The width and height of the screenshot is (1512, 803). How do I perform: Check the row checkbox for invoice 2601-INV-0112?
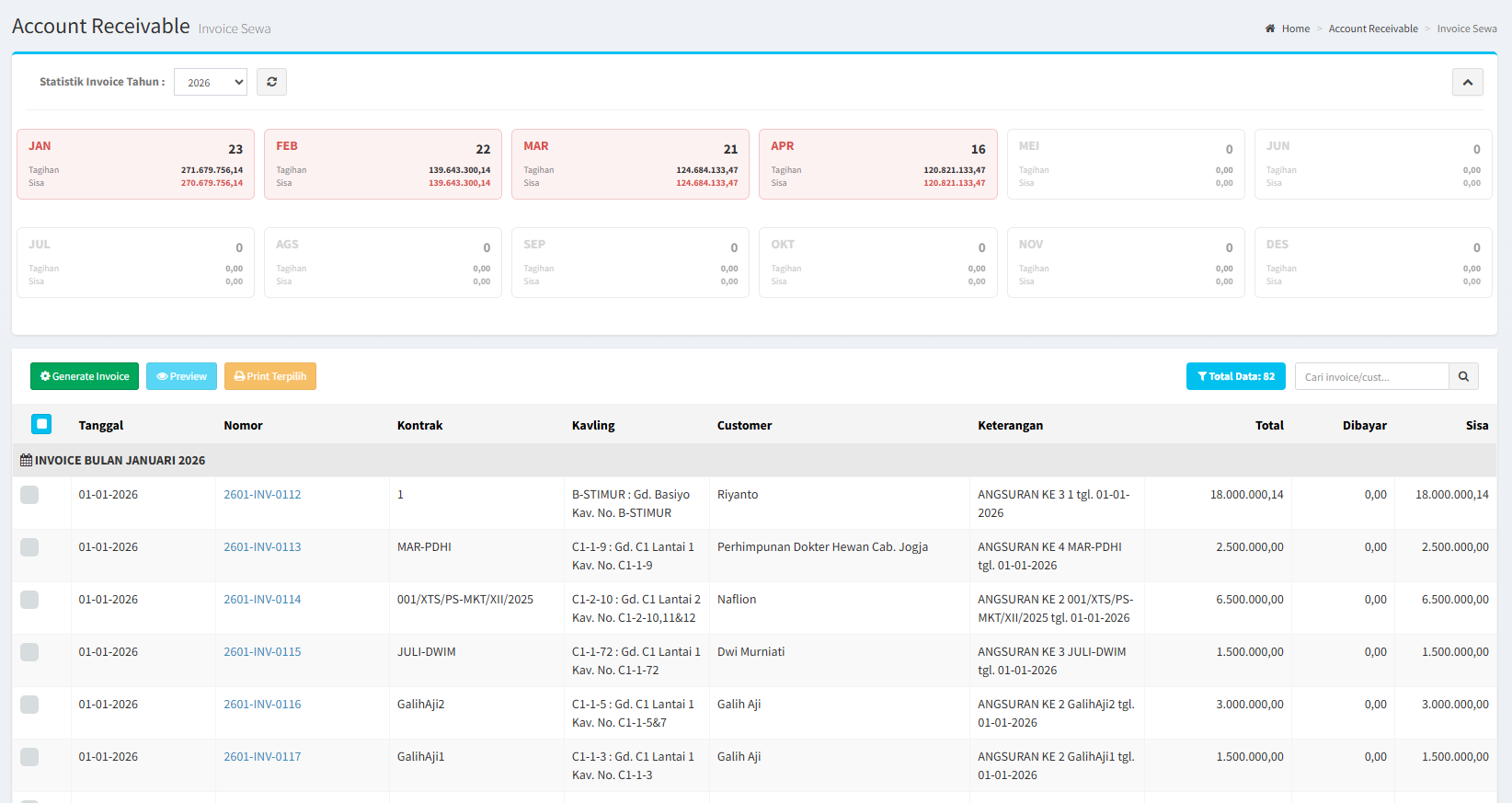point(29,495)
